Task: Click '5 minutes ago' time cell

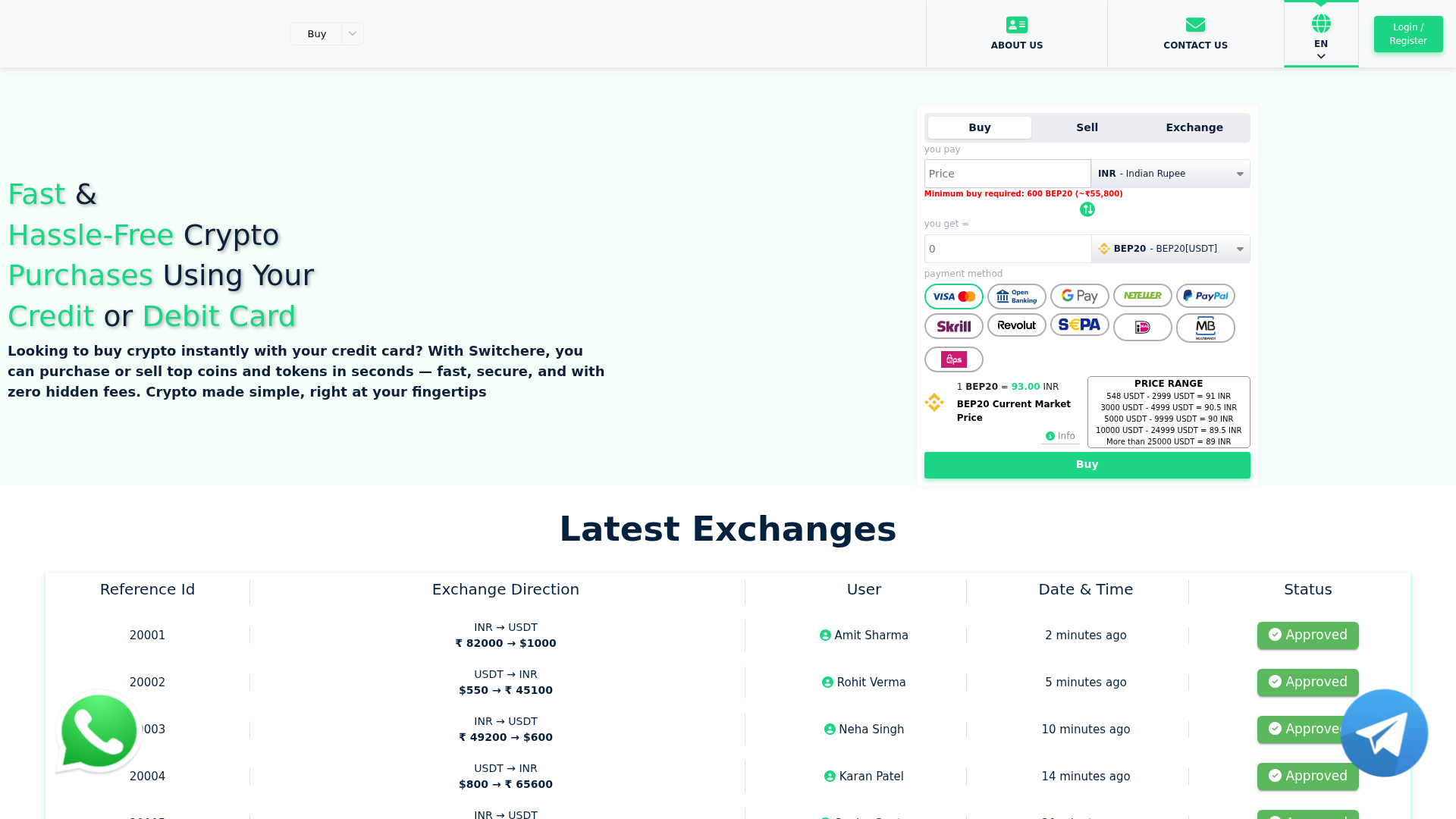Action: click(1085, 682)
